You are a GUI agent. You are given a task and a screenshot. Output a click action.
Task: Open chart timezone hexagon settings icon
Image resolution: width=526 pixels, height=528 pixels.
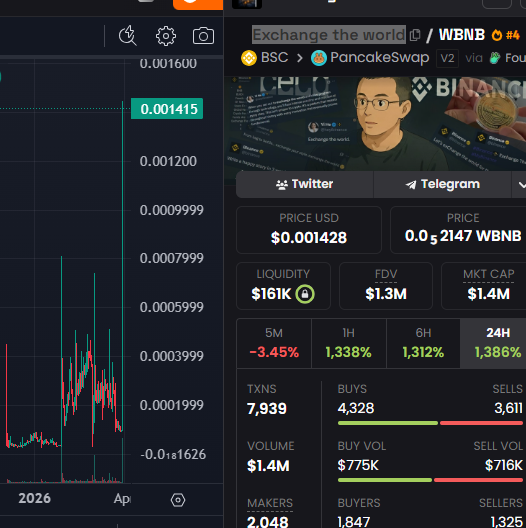[178, 500]
